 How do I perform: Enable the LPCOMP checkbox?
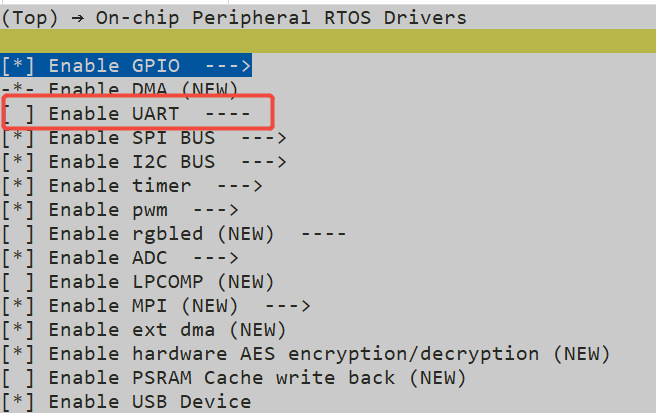(19, 282)
